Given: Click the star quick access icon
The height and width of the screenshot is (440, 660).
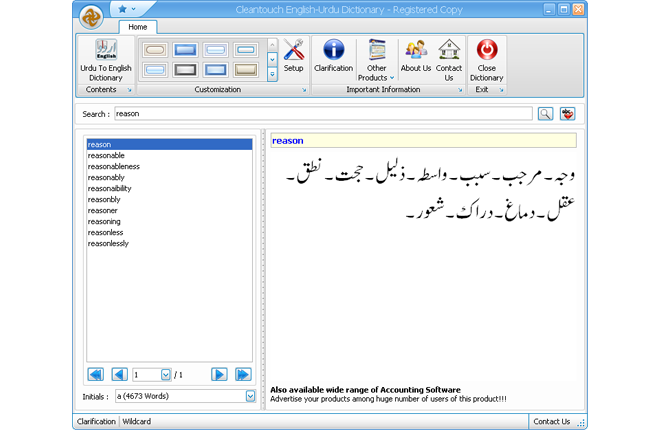Looking at the screenshot, I should (x=122, y=9).
